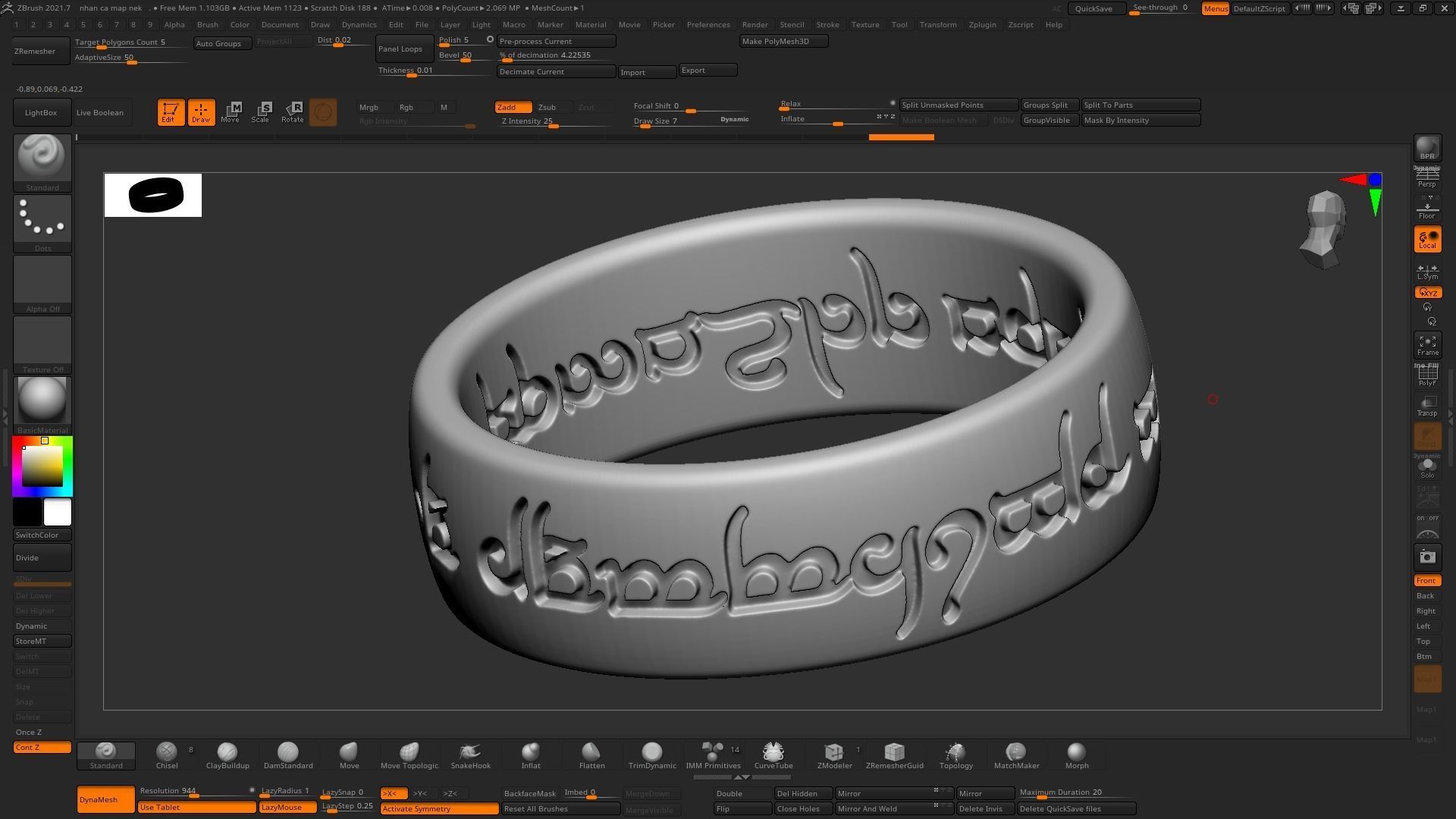Click the Frame view icon

click(1427, 346)
